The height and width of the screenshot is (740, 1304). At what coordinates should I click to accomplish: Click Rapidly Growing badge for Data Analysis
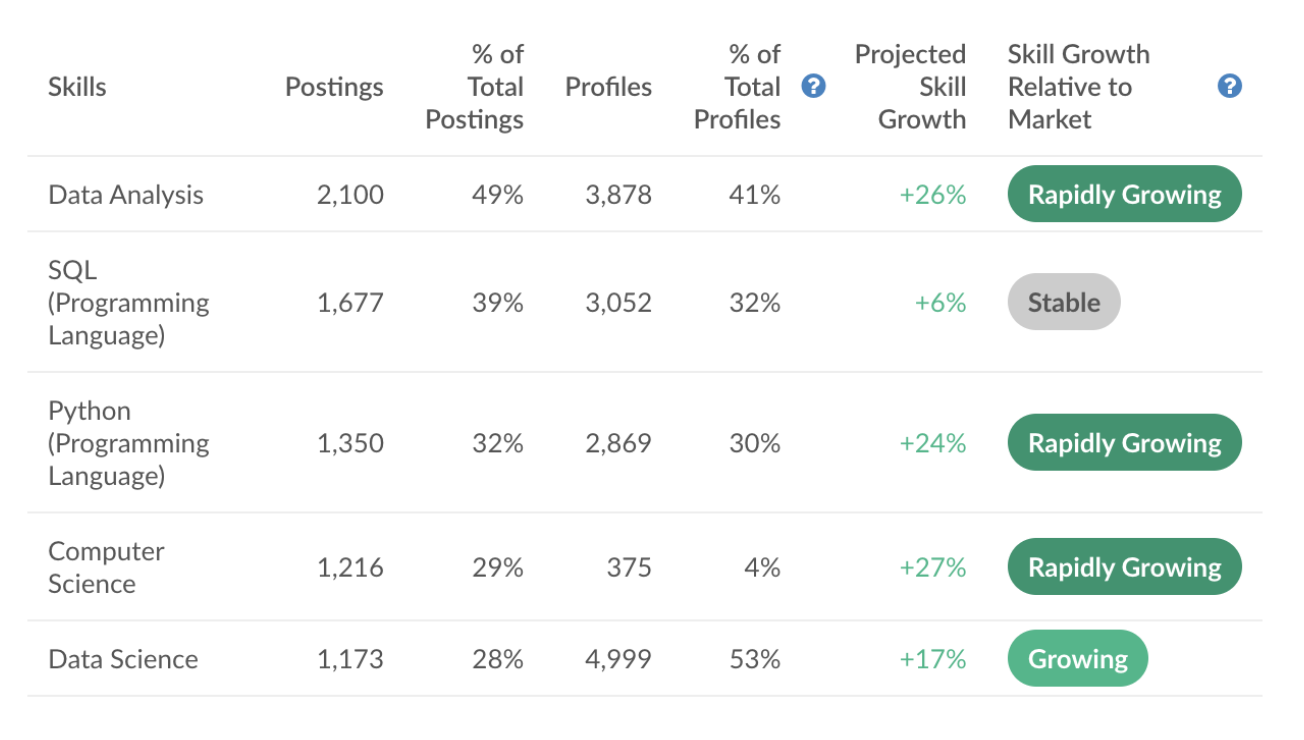pyautogui.click(x=1124, y=194)
